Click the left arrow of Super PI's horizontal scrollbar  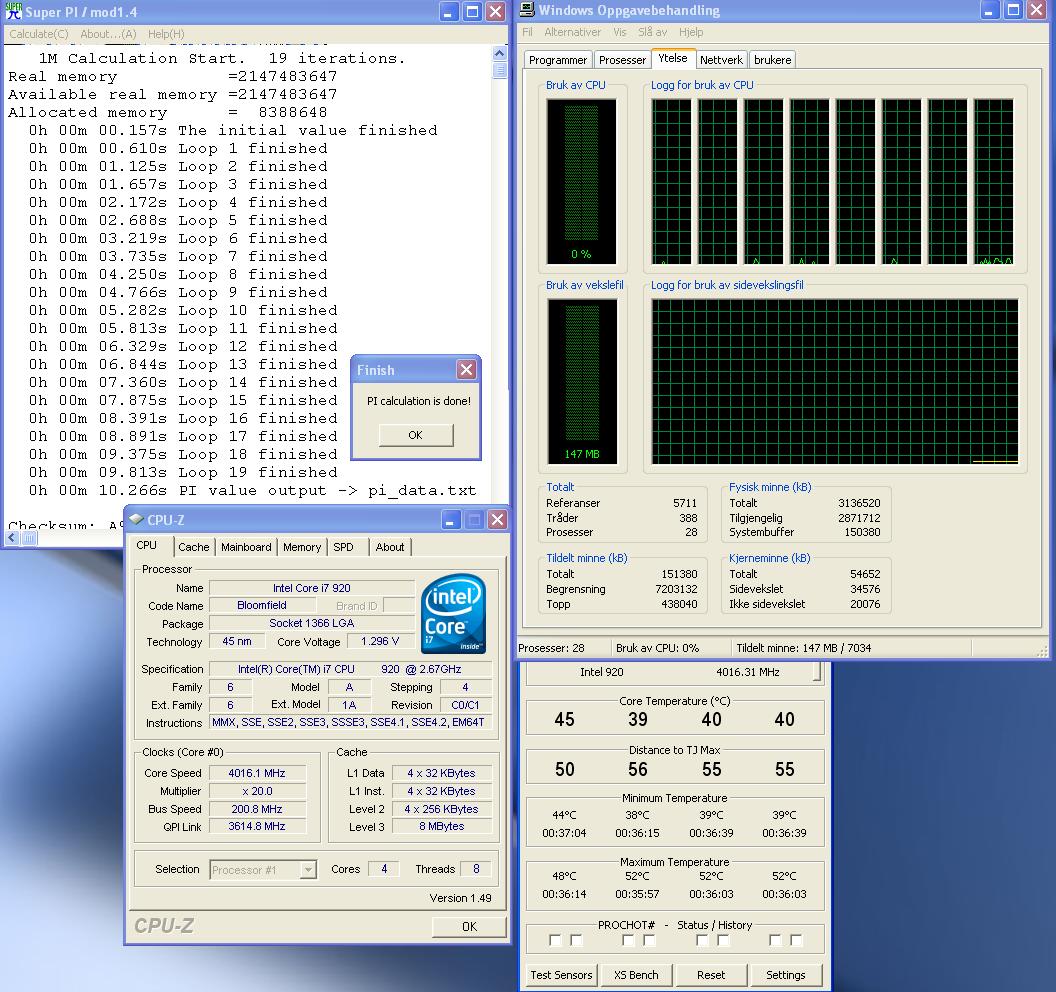[x=12, y=537]
